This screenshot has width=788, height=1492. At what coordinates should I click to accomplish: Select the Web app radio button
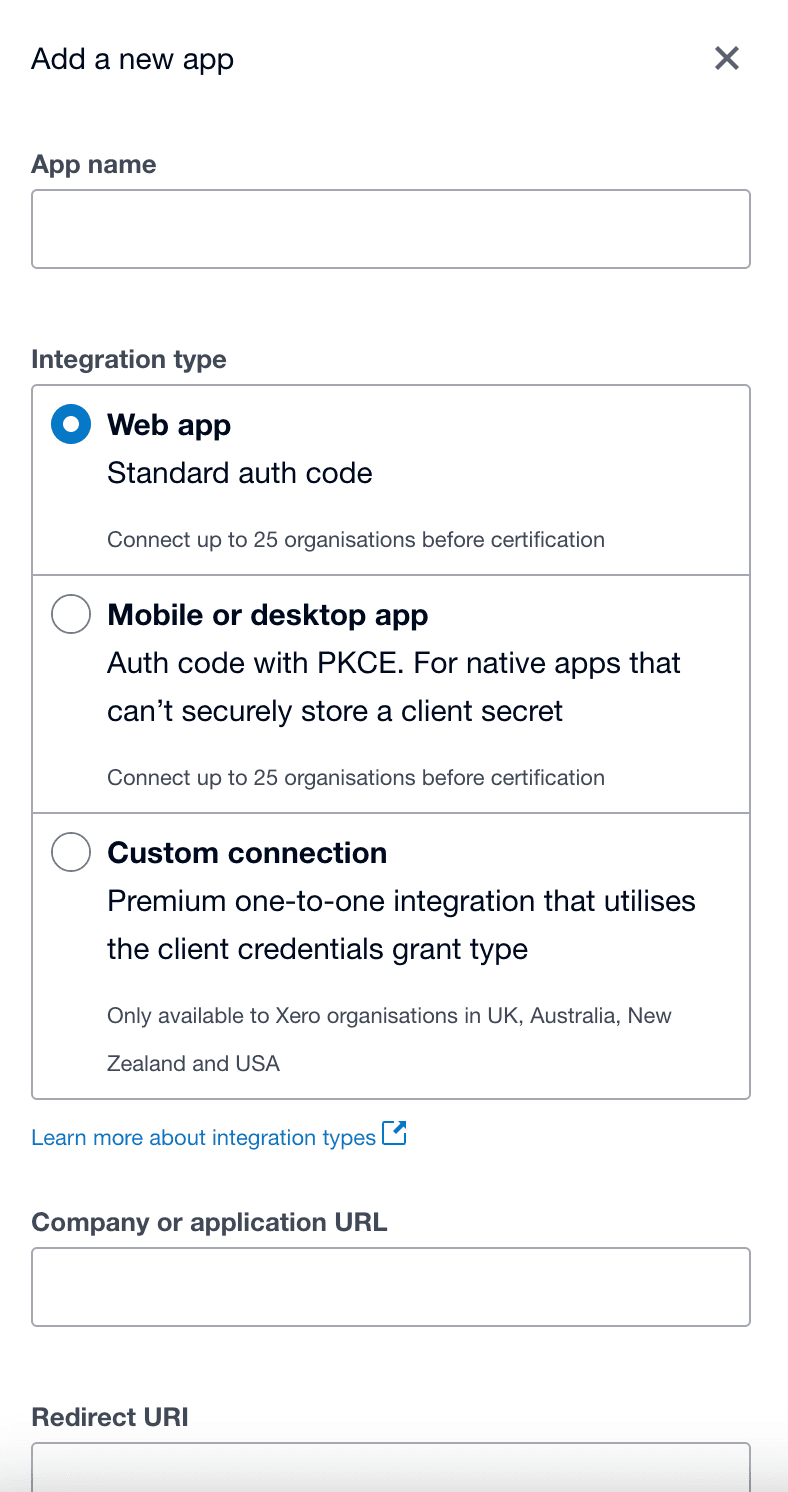pyautogui.click(x=71, y=425)
